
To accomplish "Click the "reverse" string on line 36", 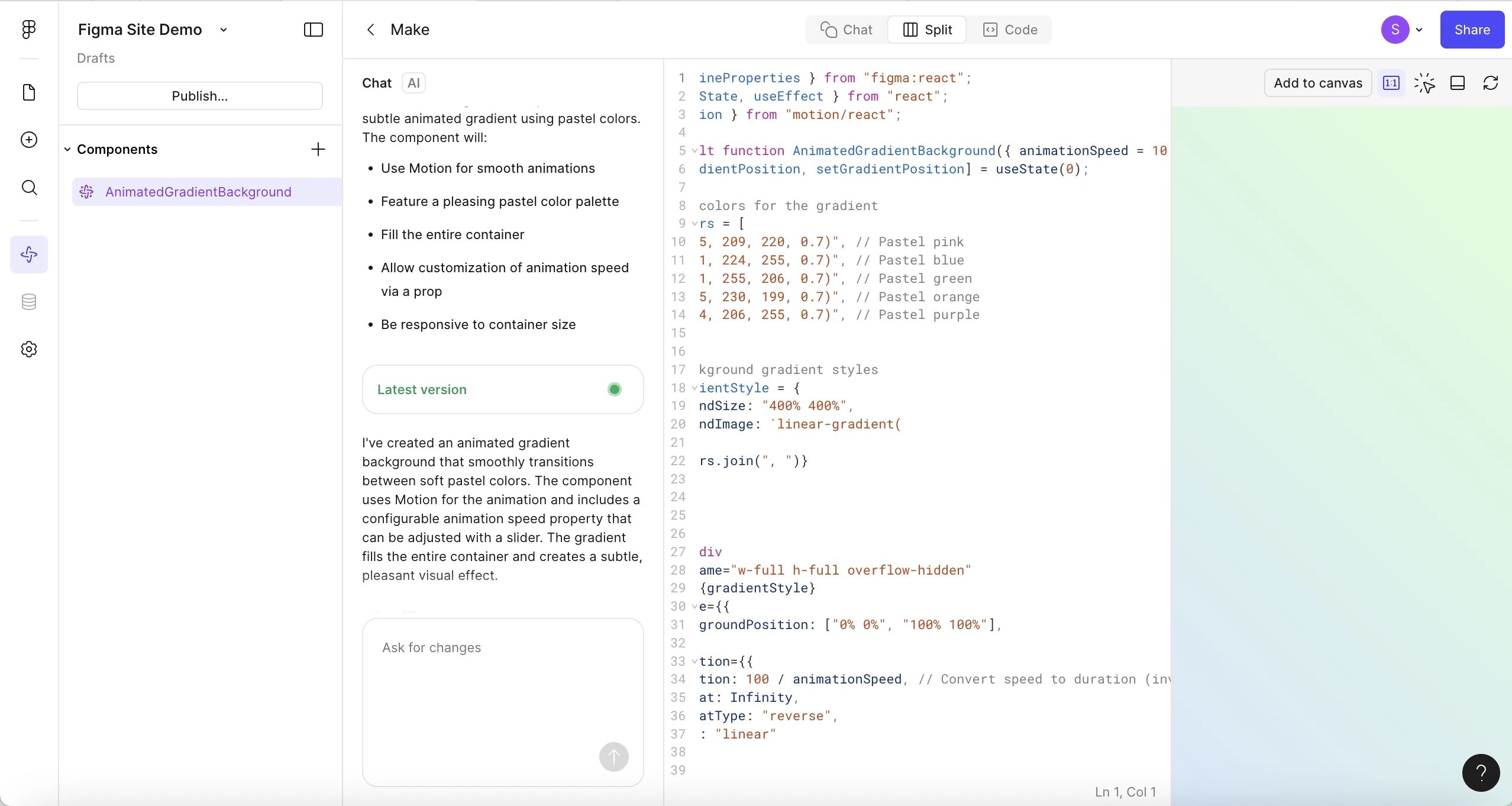I will (796, 716).
